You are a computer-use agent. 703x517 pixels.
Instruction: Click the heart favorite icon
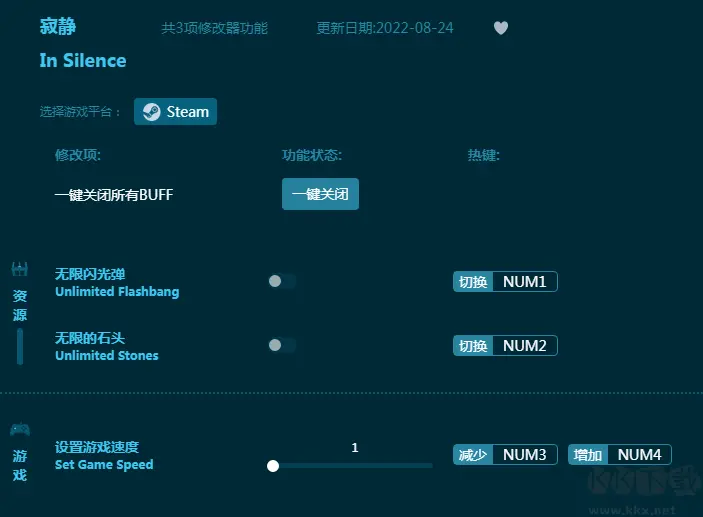pos(501,28)
